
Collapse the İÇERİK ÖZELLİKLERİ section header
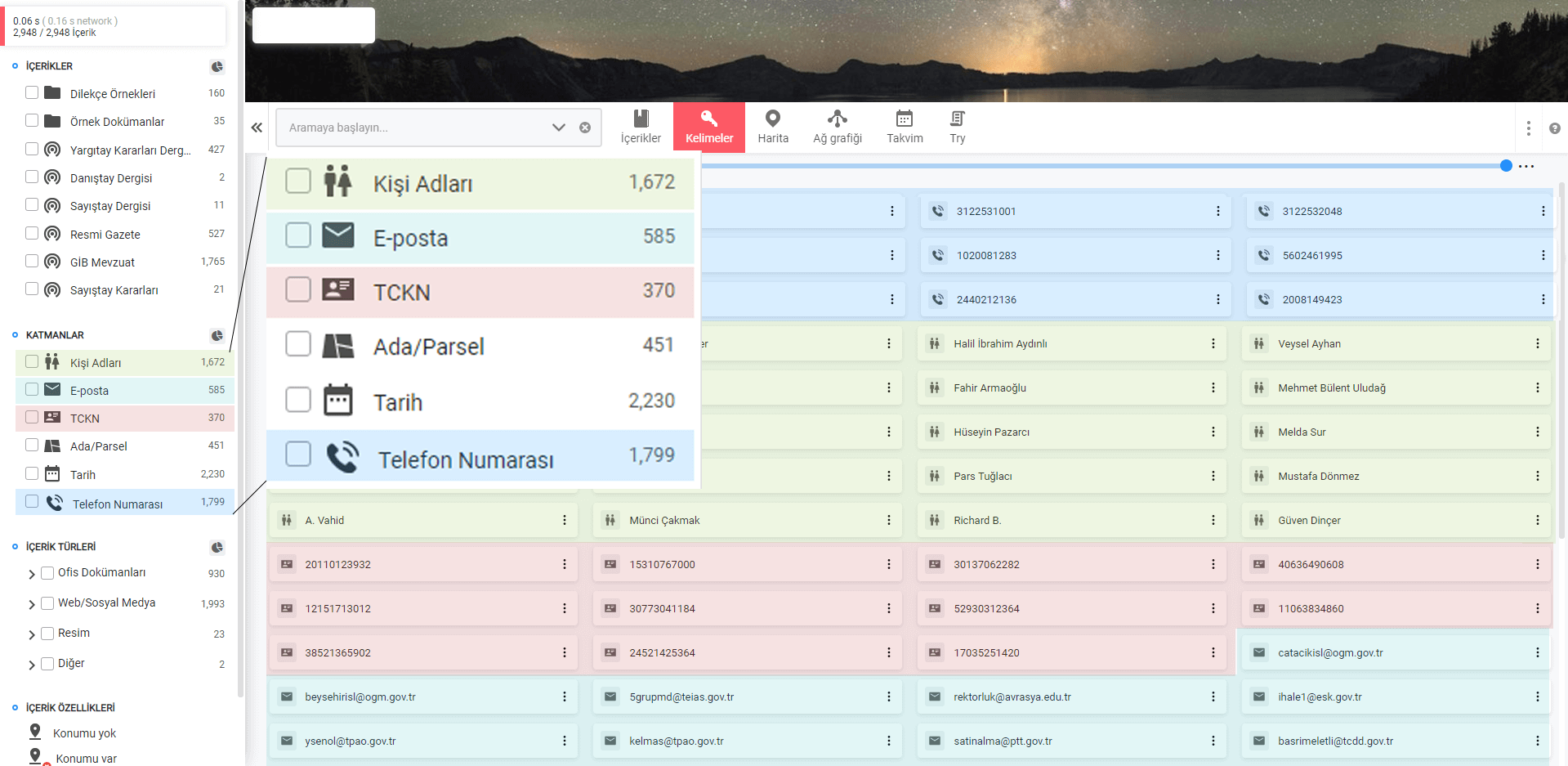coord(70,708)
